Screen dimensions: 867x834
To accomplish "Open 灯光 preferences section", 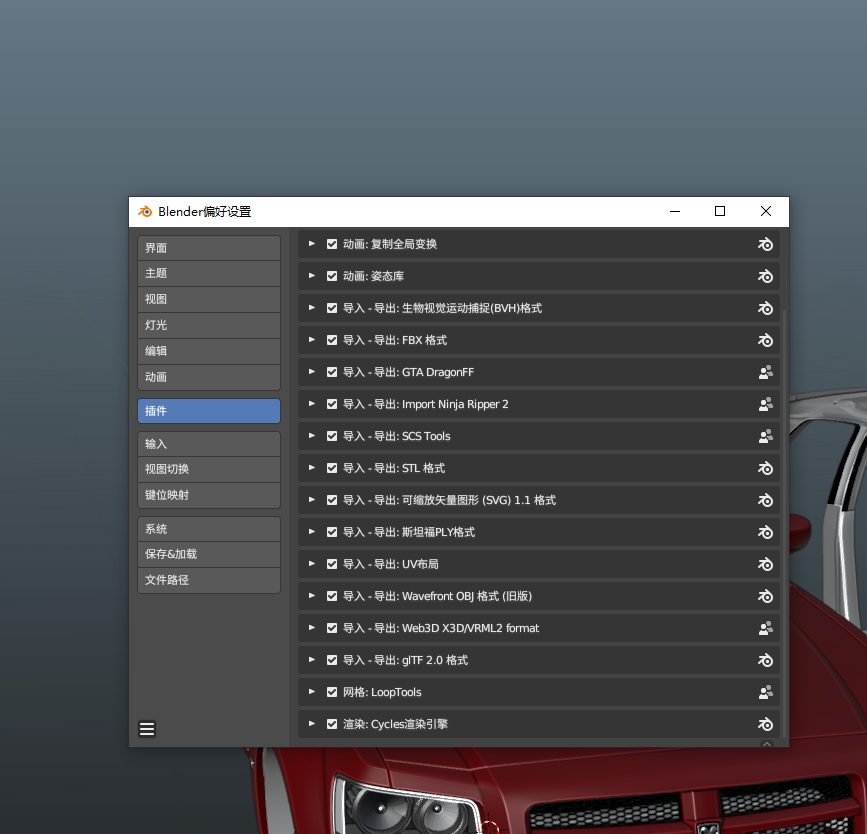I will pos(209,326).
